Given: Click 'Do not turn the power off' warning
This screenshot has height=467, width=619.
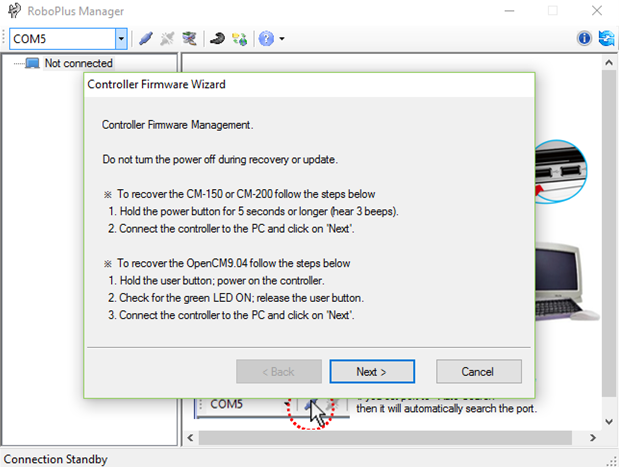Looking at the screenshot, I should (220, 159).
